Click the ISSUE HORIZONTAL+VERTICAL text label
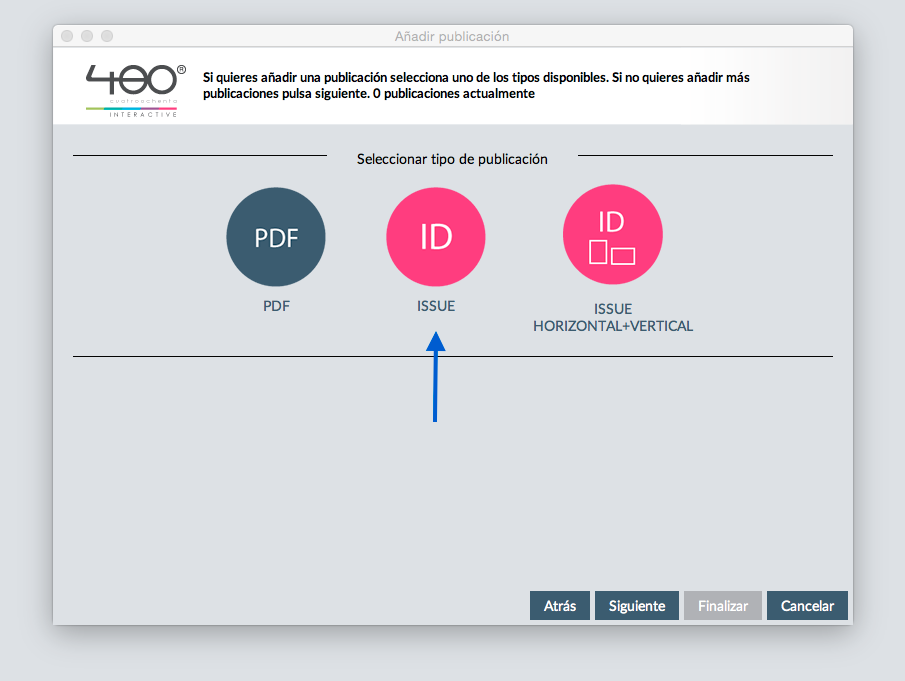The width and height of the screenshot is (905, 681). tap(612, 317)
